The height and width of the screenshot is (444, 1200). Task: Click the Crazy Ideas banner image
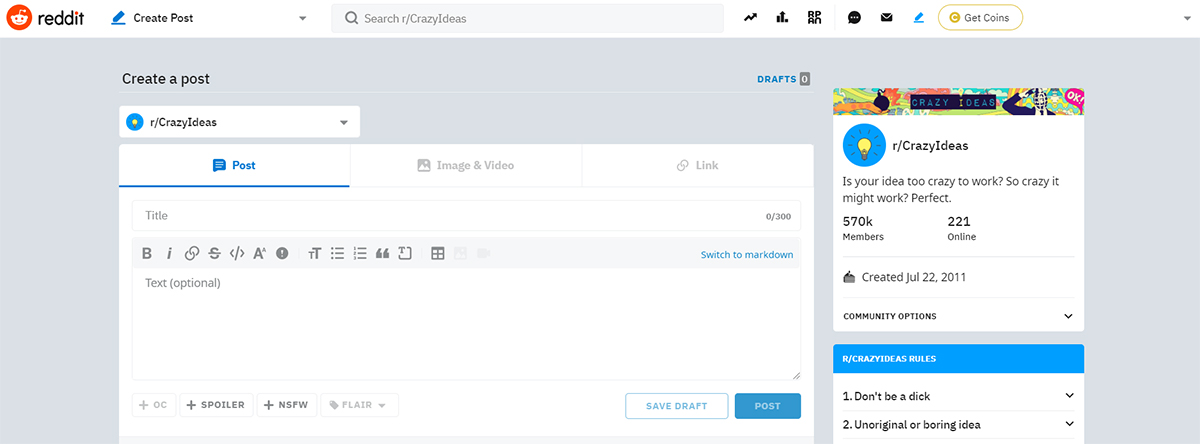[x=958, y=101]
